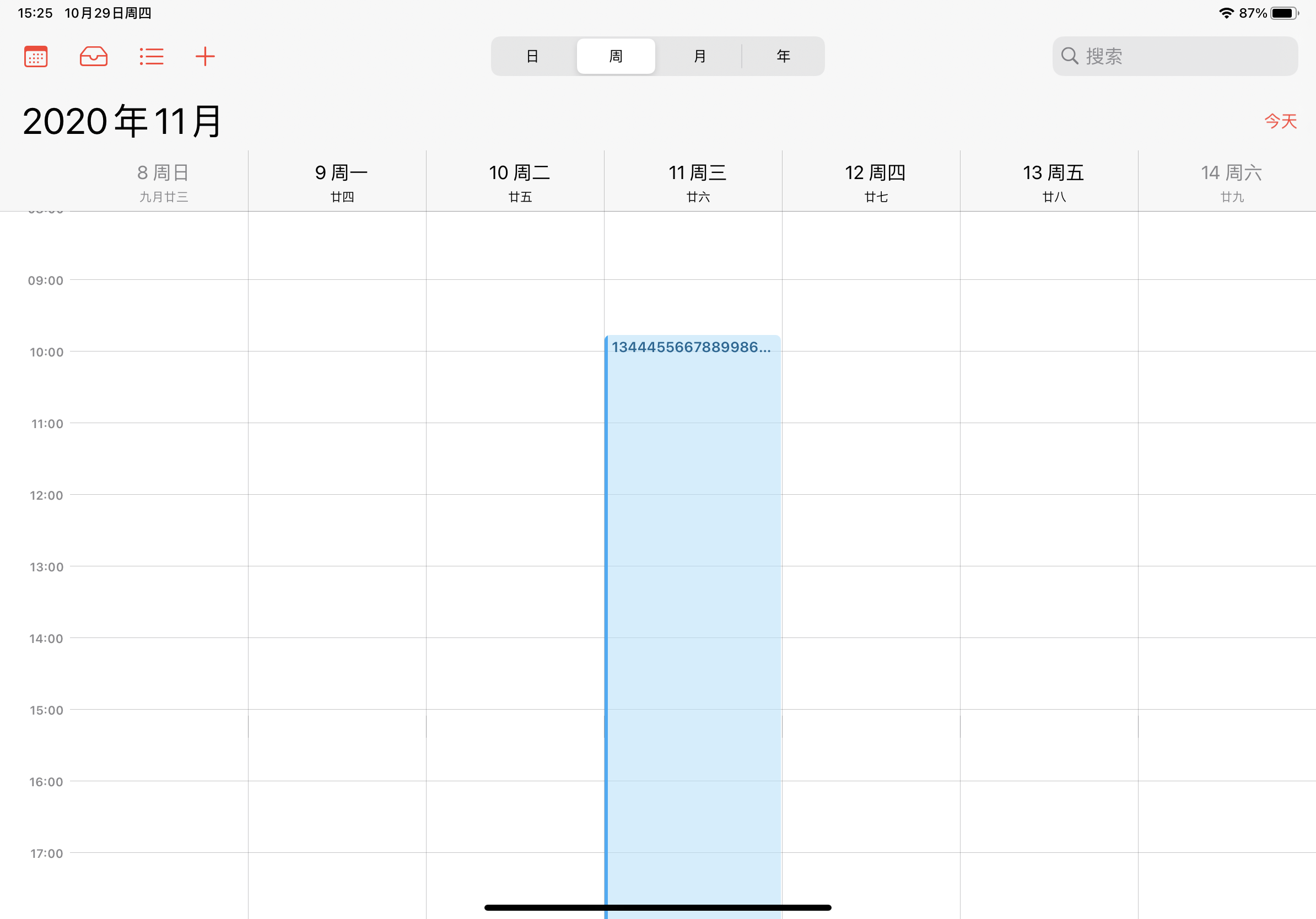This screenshot has width=1316, height=919.
Task: Tap the Wi-Fi status icon
Action: click(1226, 13)
